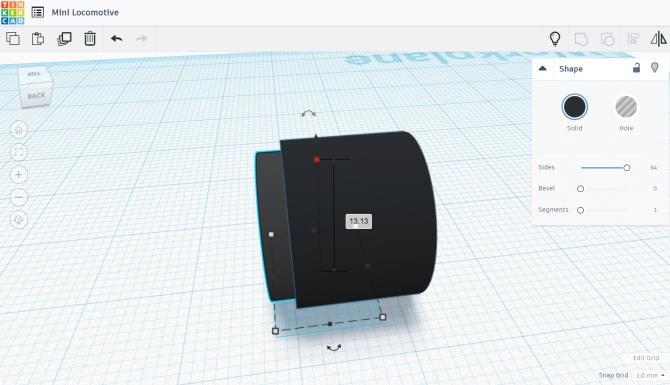This screenshot has width=670, height=385.
Task: Click the black cone lift handle above cylinder
Action: click(x=316, y=136)
